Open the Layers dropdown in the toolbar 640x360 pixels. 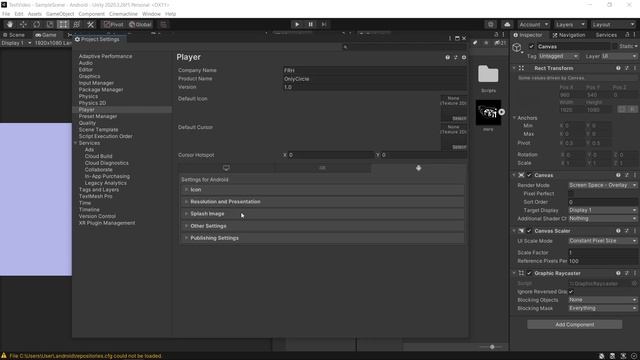pyautogui.click(x=570, y=24)
